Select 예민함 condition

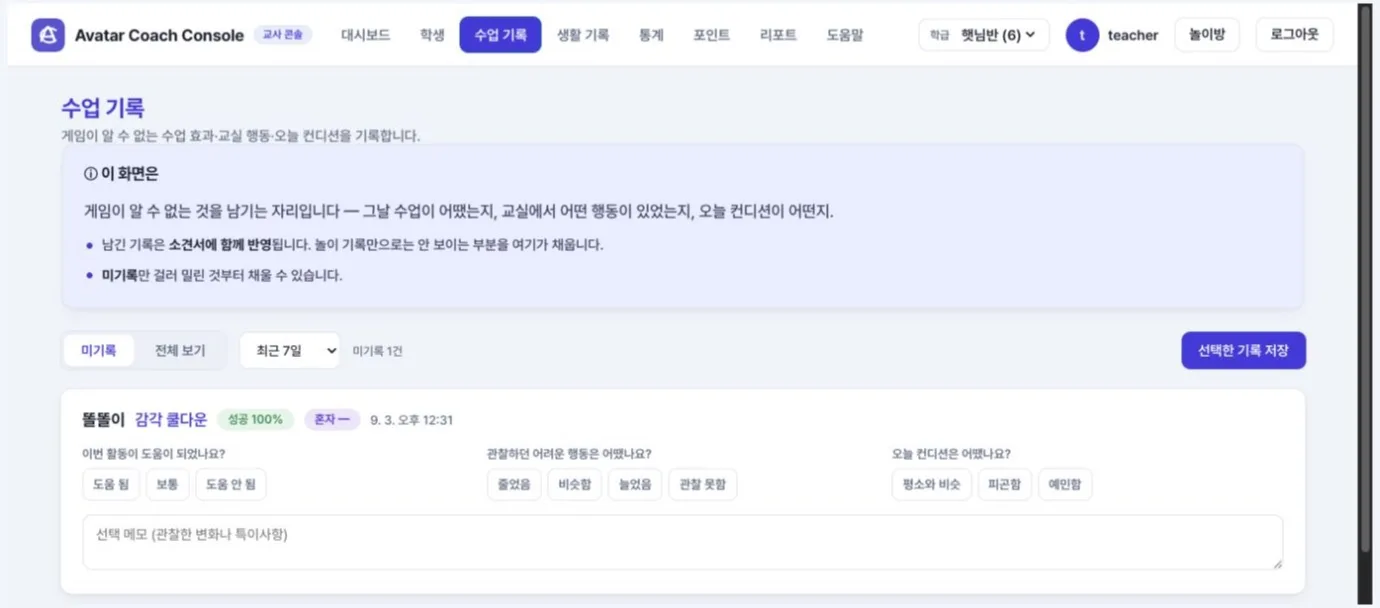1065,484
